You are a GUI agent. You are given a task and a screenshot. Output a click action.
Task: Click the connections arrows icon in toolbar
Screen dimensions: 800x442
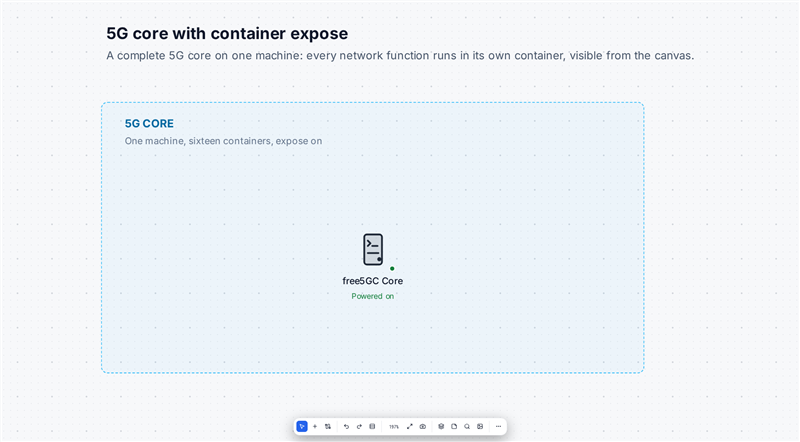click(x=328, y=426)
